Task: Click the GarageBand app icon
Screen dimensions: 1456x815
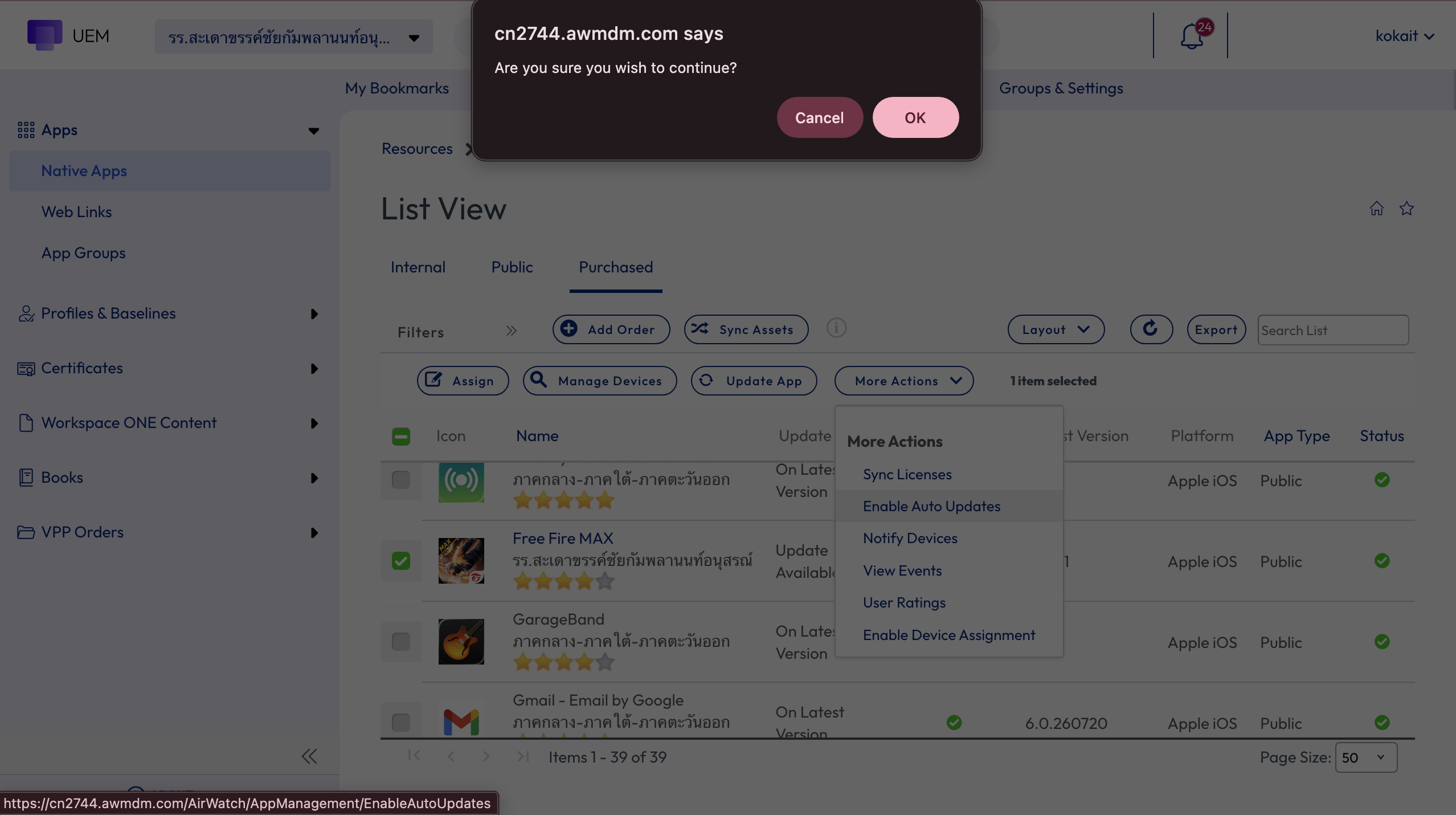Action: (461, 642)
